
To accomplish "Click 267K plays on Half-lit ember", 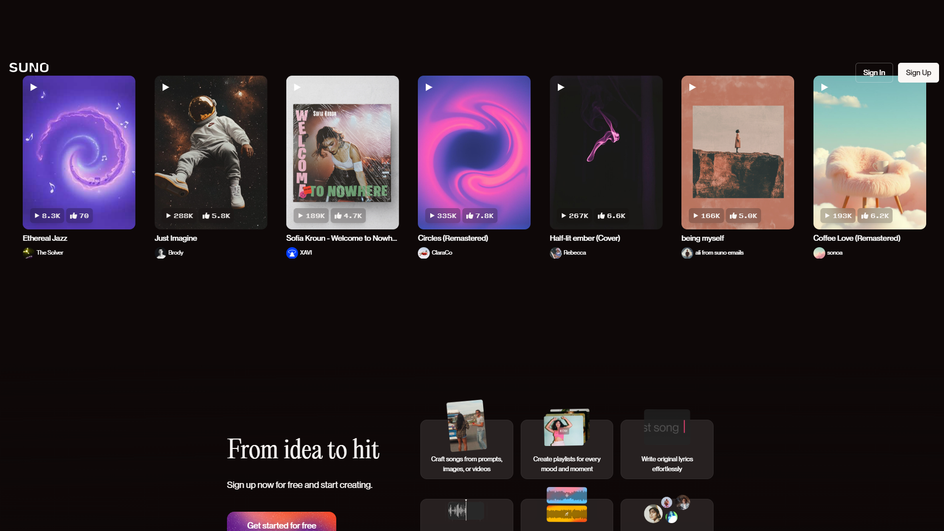I will (575, 216).
